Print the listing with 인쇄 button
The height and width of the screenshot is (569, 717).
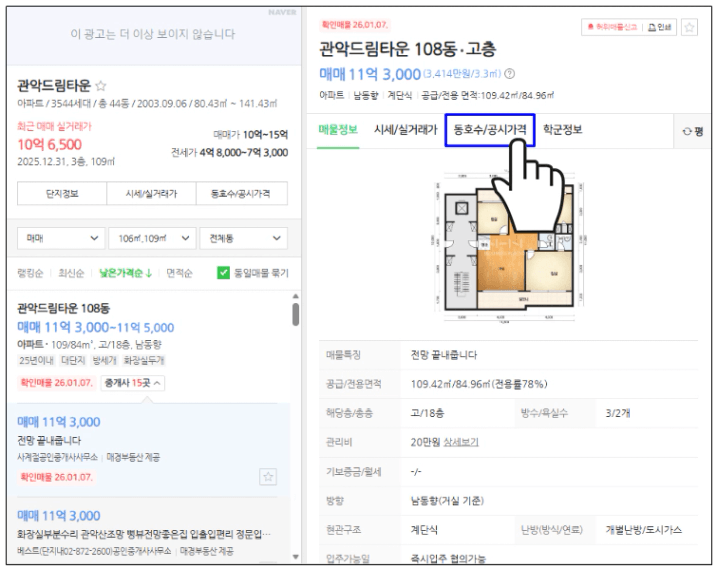pos(660,27)
